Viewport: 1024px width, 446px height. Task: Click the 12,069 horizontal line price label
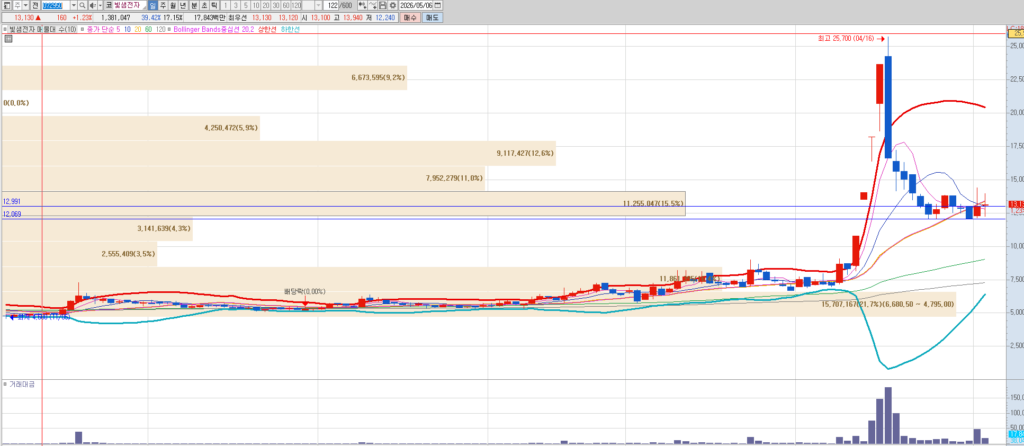tap(12, 214)
